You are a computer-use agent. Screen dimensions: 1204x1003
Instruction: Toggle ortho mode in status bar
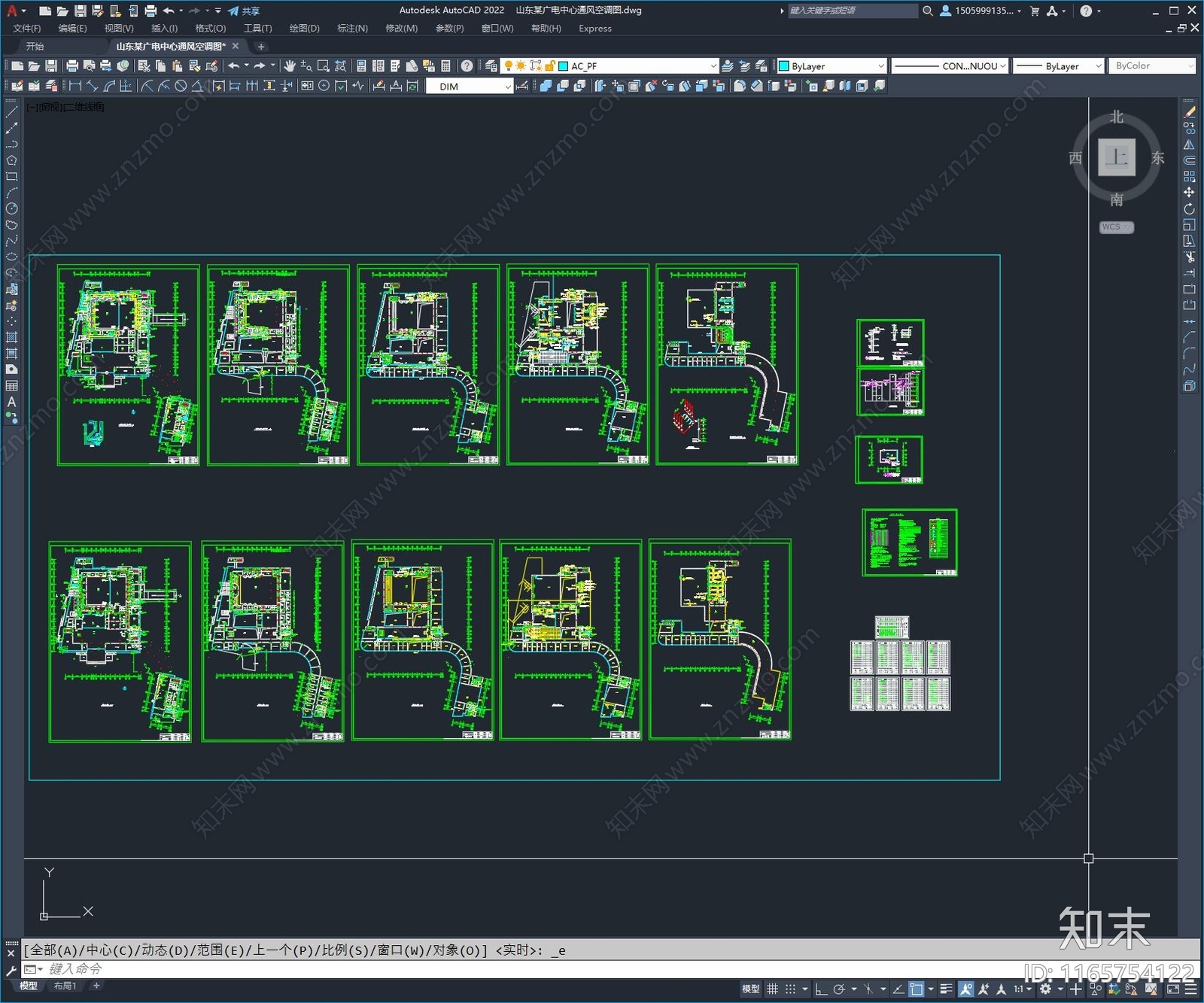pos(821,989)
